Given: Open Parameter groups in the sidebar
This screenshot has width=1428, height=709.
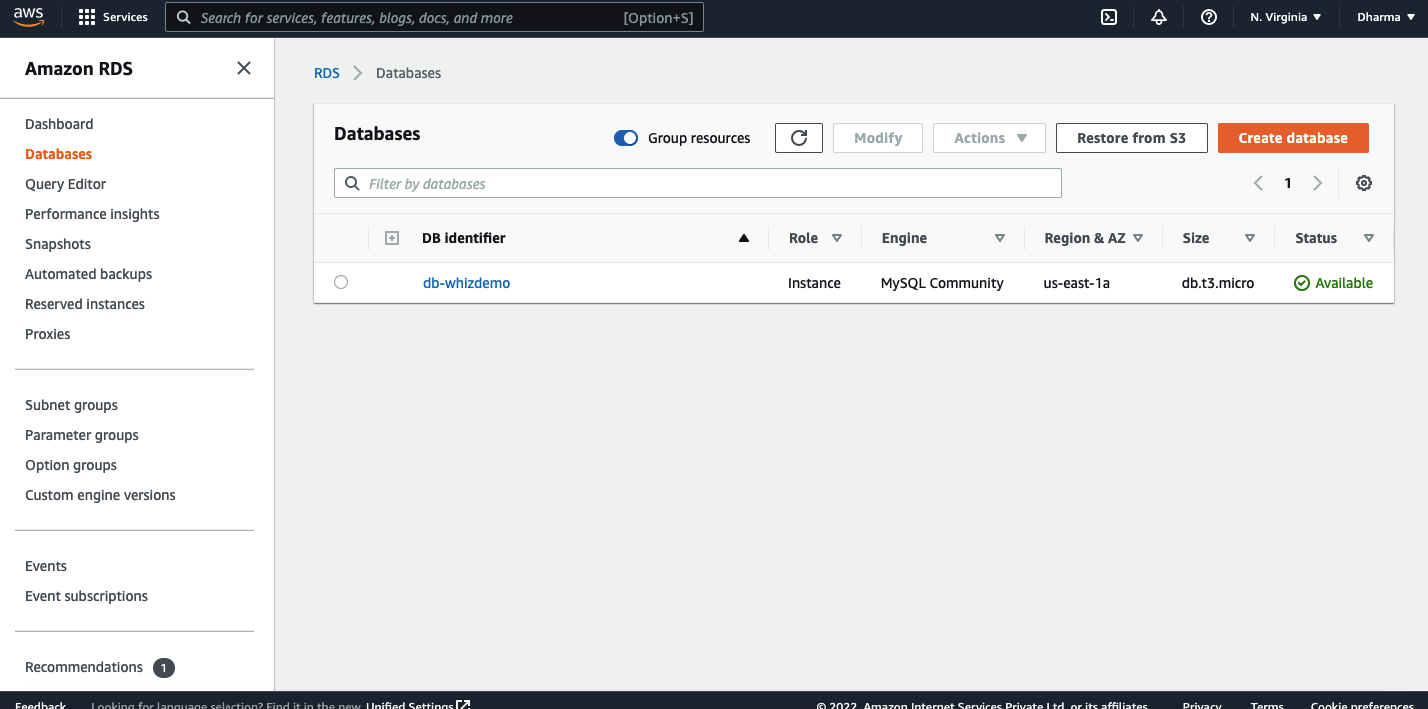Looking at the screenshot, I should 82,435.
